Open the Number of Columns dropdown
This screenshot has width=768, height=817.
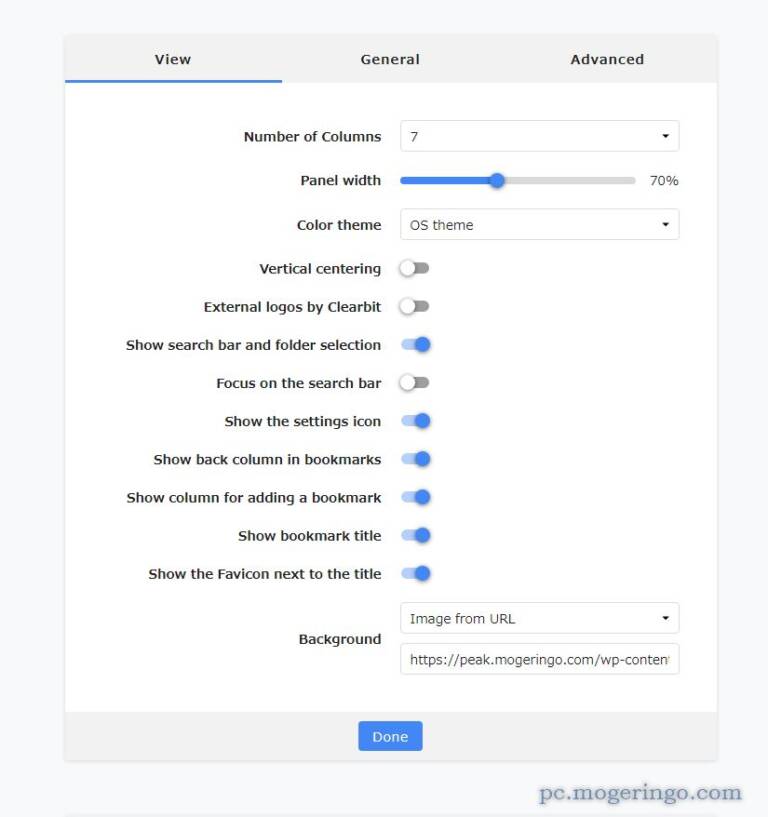click(539, 136)
